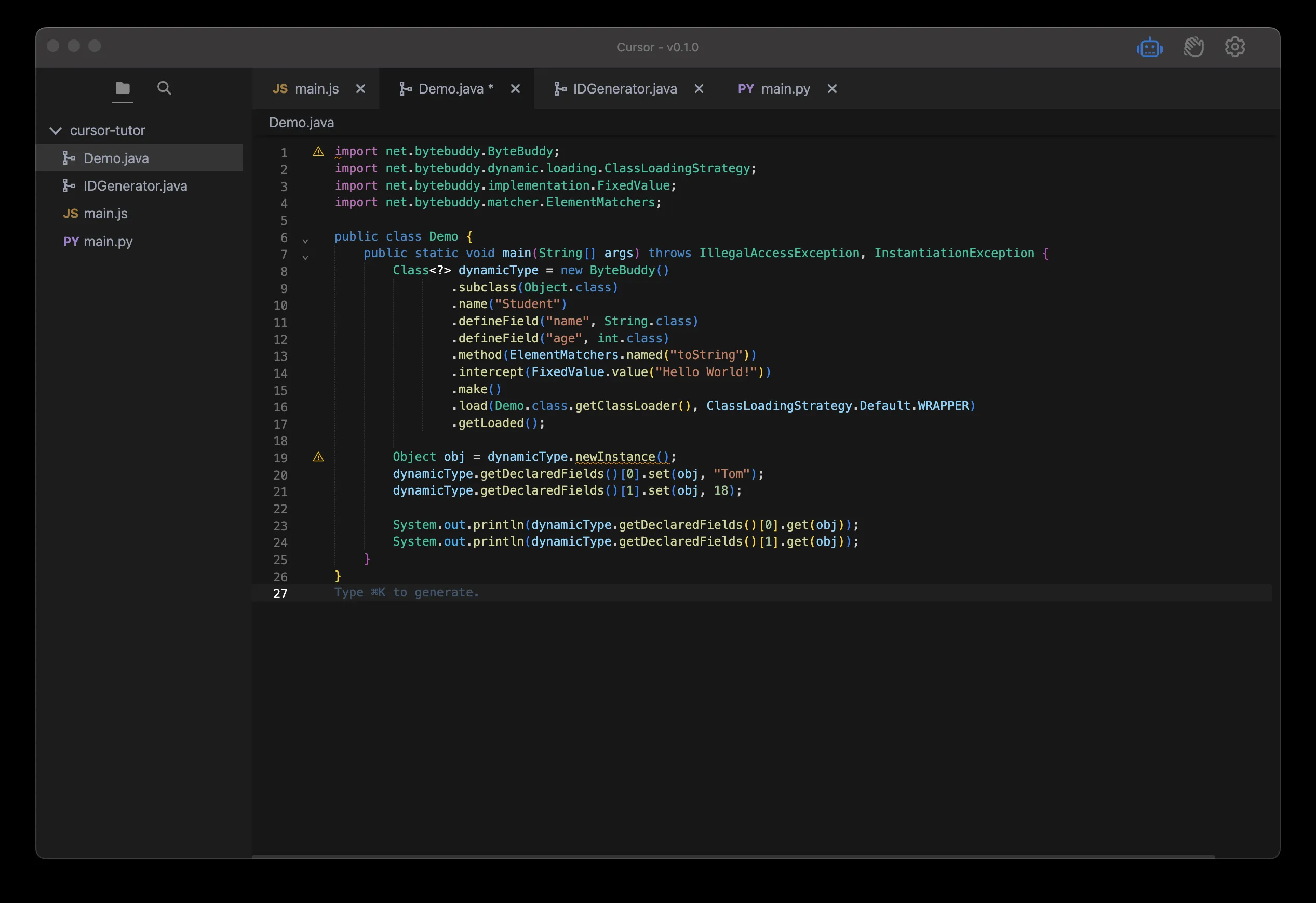Open main.js in the file tree
Image resolution: width=1316 pixels, height=903 pixels.
pos(105,214)
